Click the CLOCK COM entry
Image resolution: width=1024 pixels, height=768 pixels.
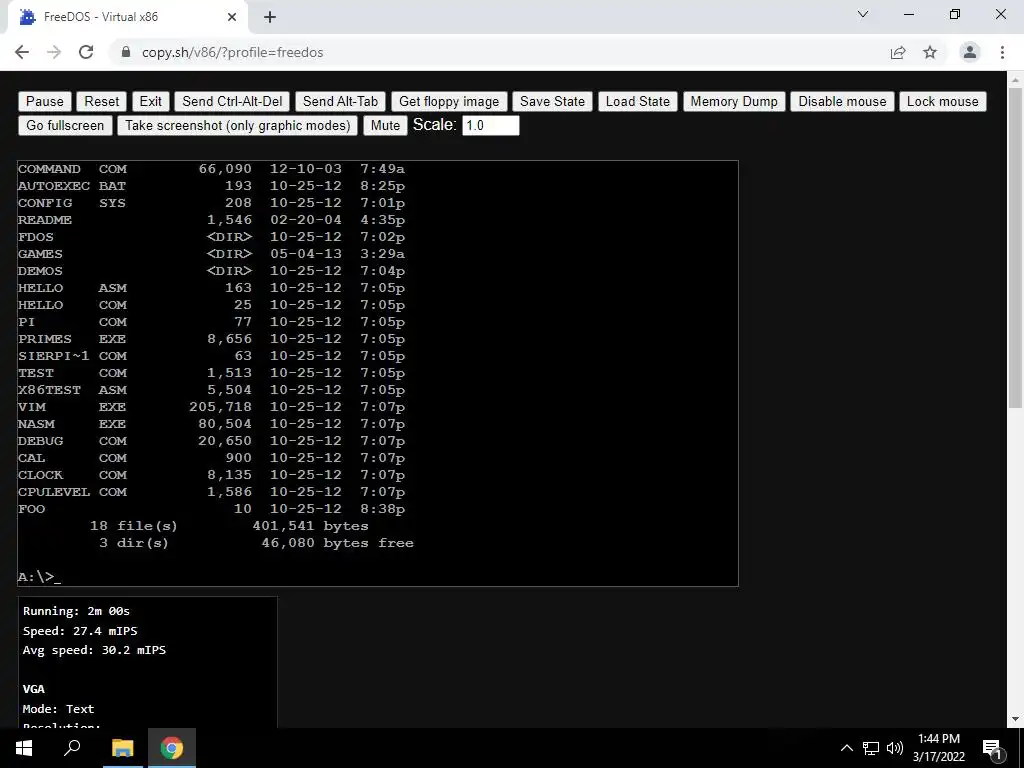pos(211,475)
